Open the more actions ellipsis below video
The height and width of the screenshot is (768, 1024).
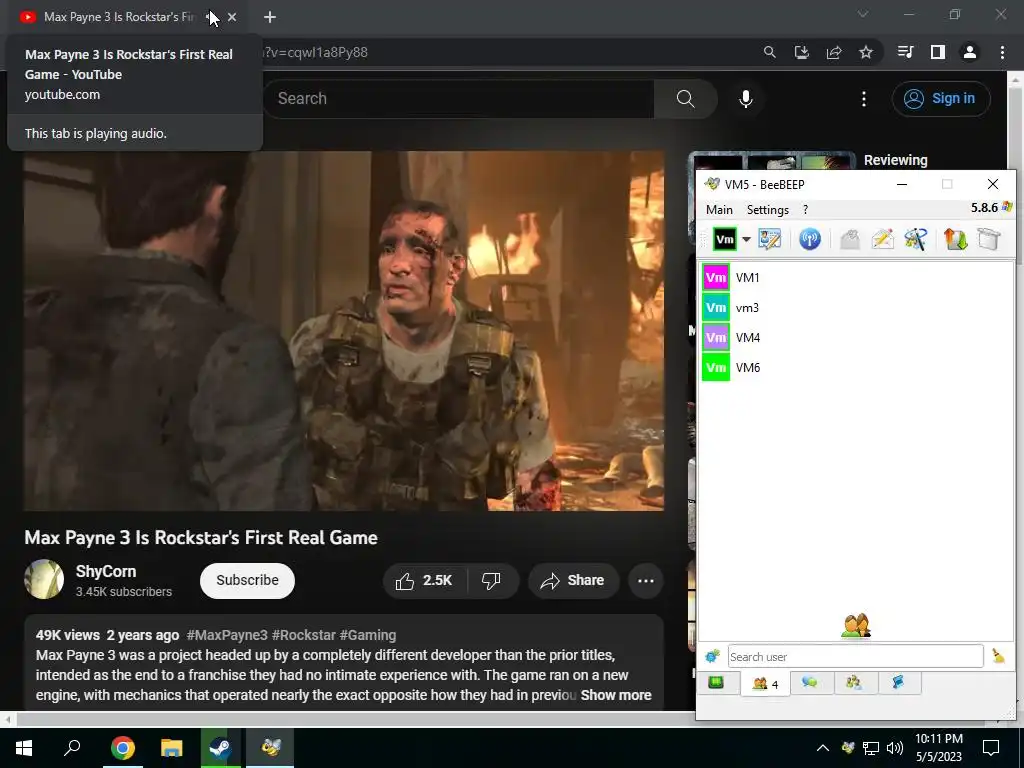pos(645,581)
